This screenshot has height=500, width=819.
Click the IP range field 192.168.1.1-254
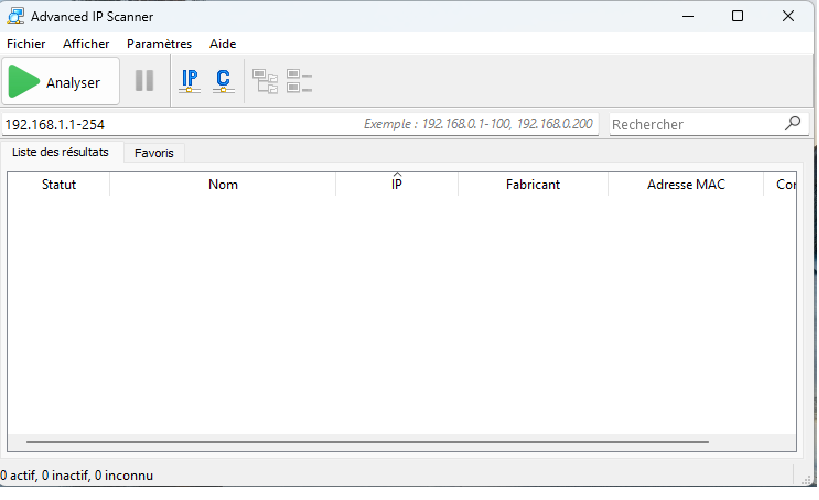(300, 124)
